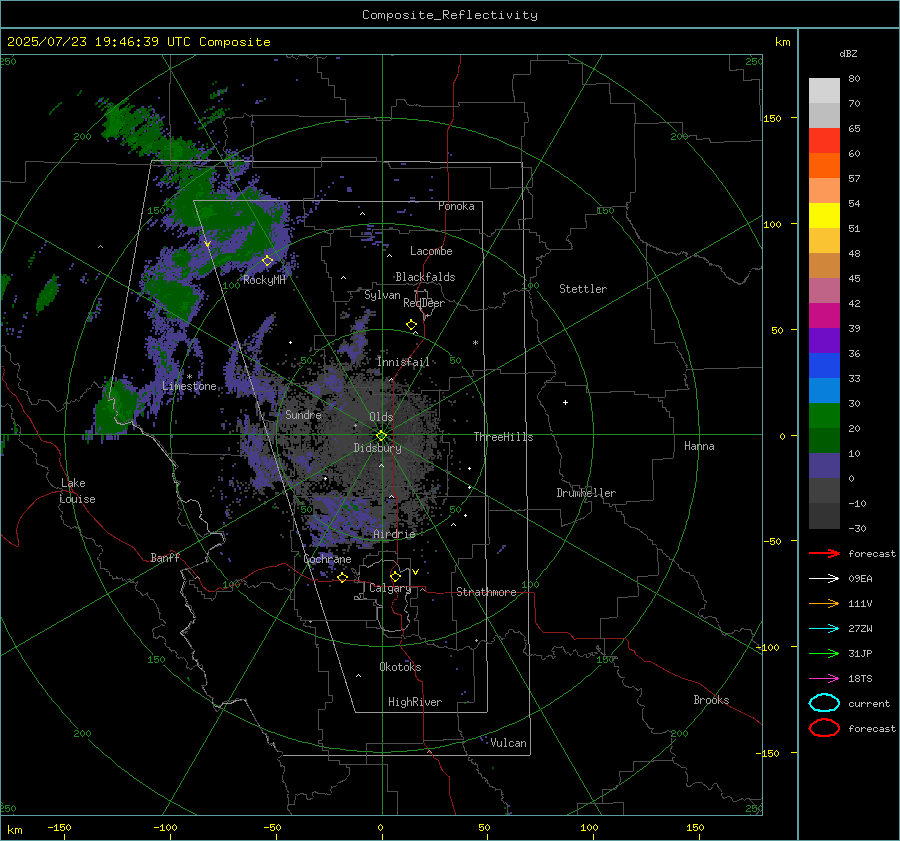The height and width of the screenshot is (841, 900).
Task: Click the Brooks town label
Action: (711, 700)
